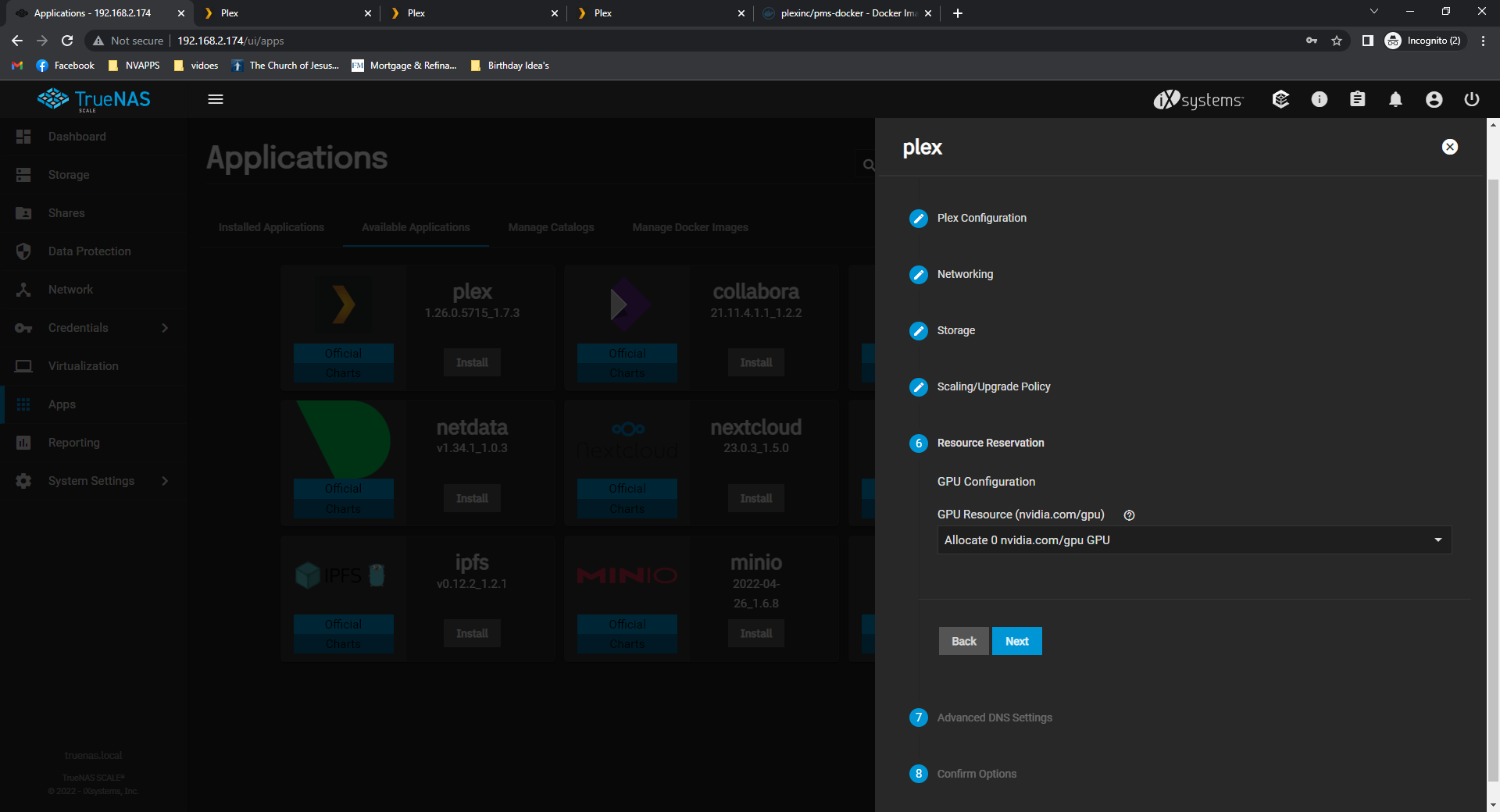Open the info icon in top bar
Screen dimensions: 1500x812
1320,99
